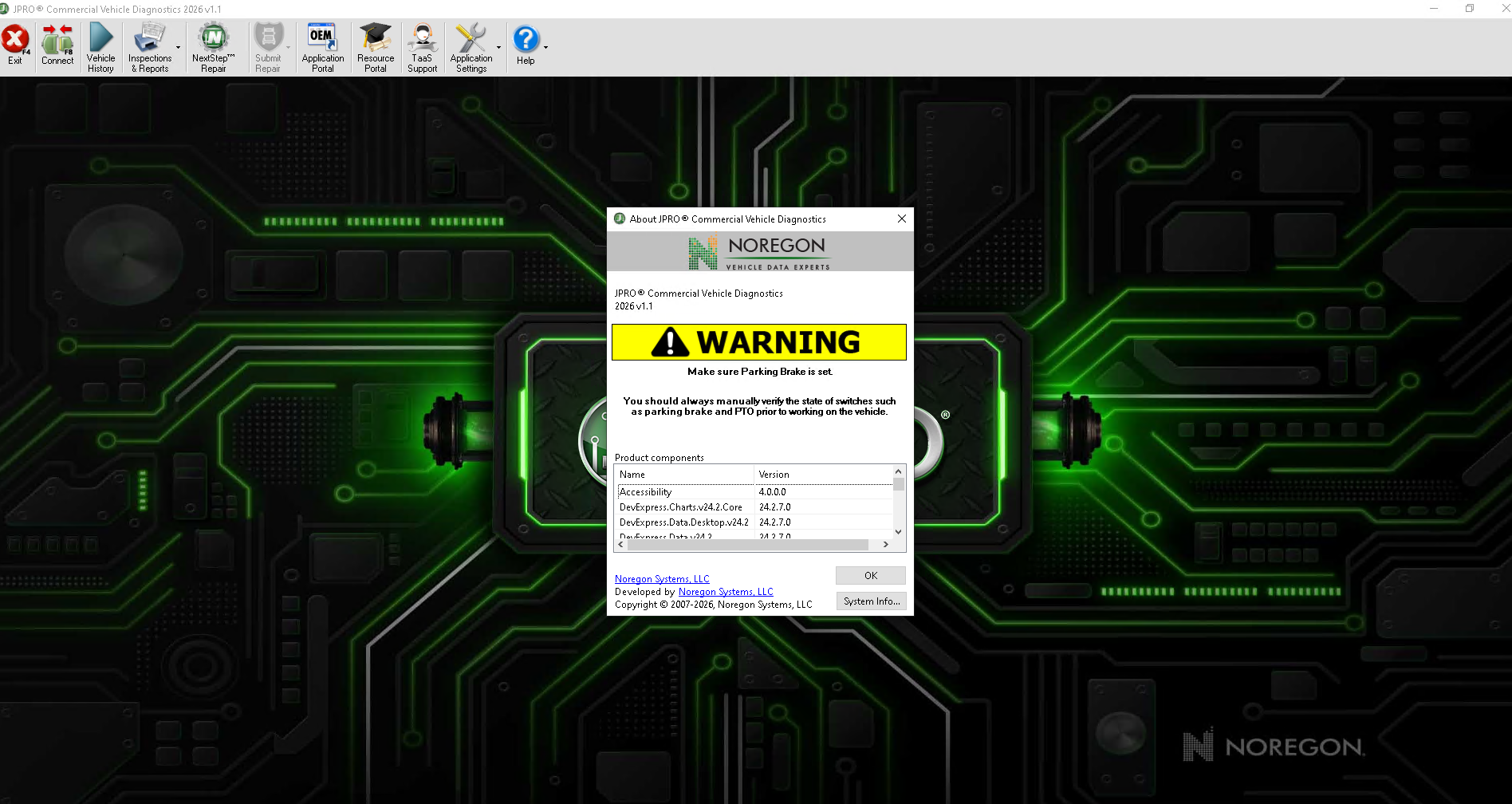Click the Submit Repair icon
The image size is (1512, 804).
[x=268, y=48]
